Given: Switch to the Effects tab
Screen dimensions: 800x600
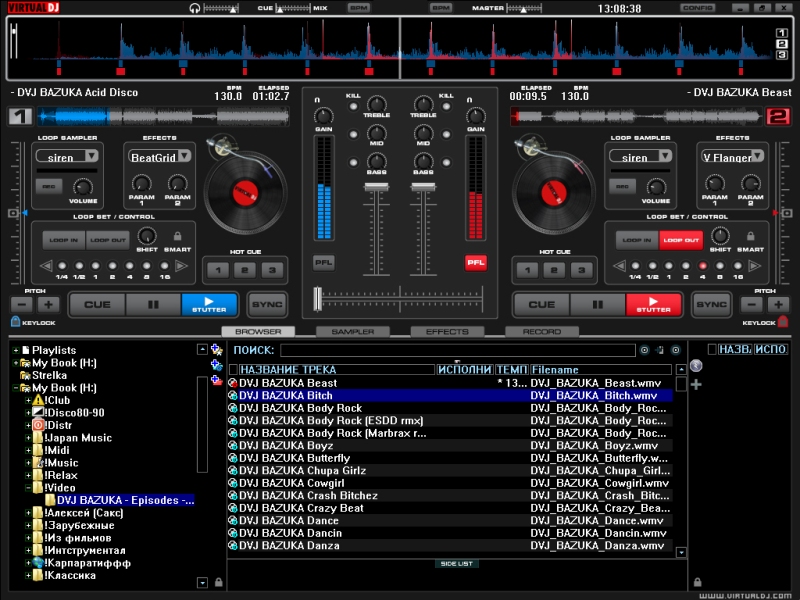Looking at the screenshot, I should 447,332.
